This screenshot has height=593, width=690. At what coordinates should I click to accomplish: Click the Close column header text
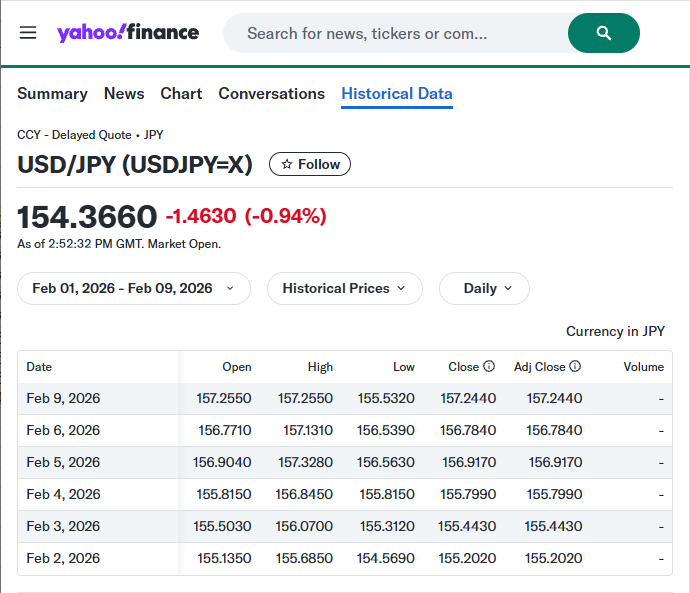463,366
